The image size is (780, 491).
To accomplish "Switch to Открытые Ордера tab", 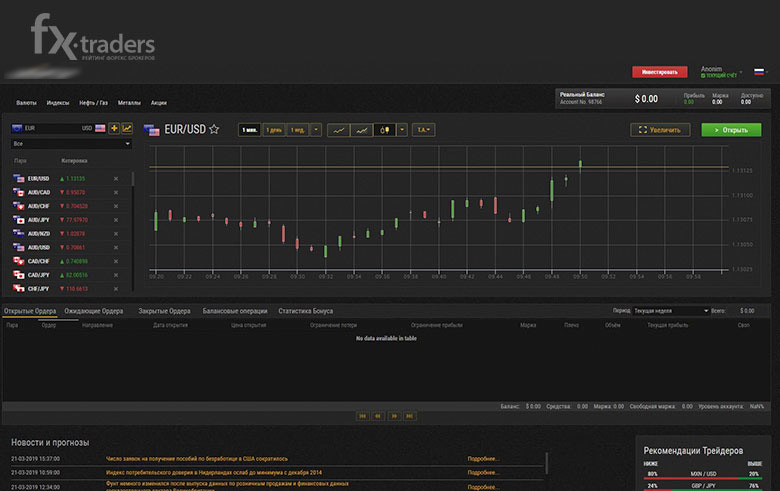I will click(30, 311).
